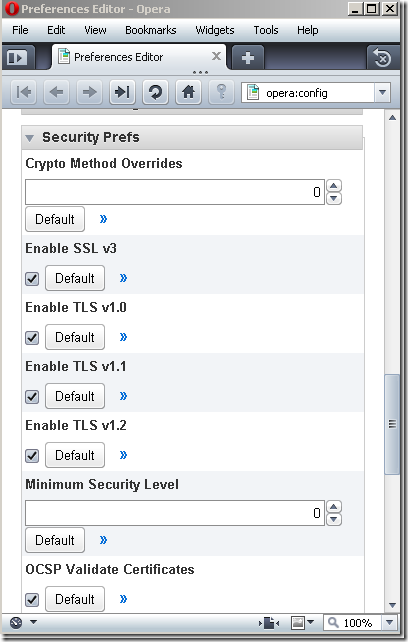Click Default under Crypto Method Overrides

(x=55, y=219)
